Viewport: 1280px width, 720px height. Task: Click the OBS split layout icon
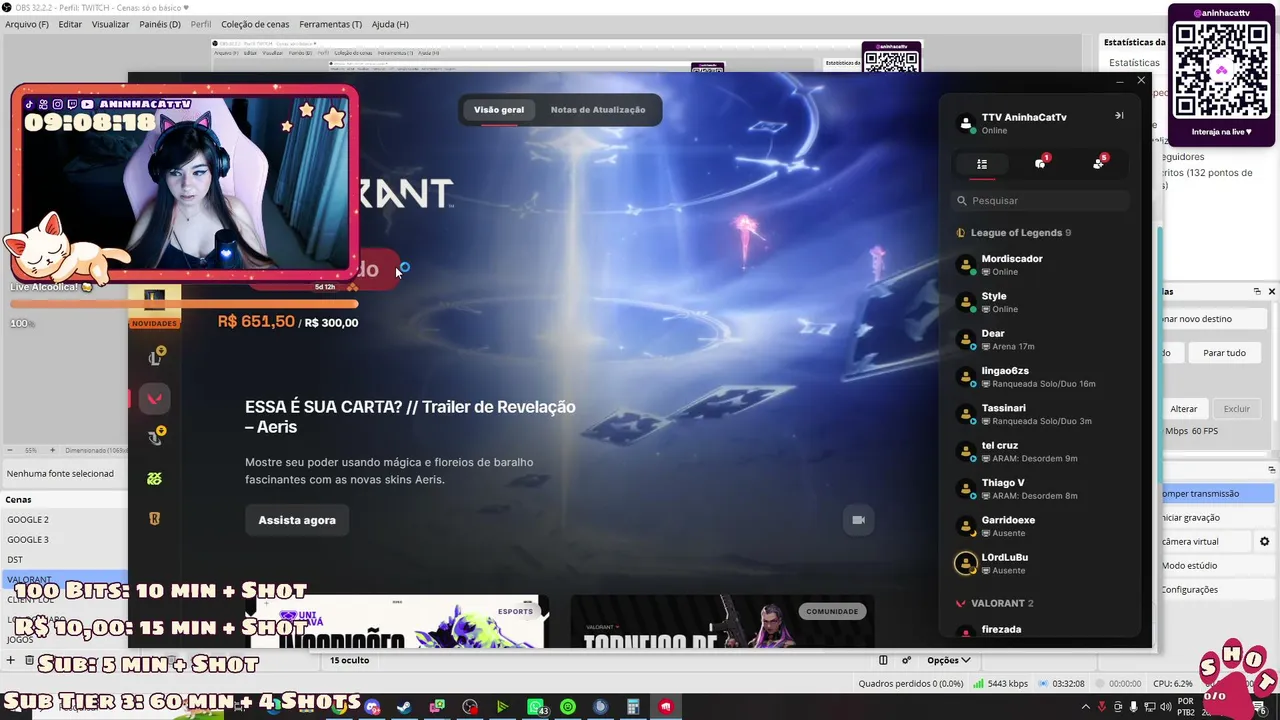coord(883,660)
